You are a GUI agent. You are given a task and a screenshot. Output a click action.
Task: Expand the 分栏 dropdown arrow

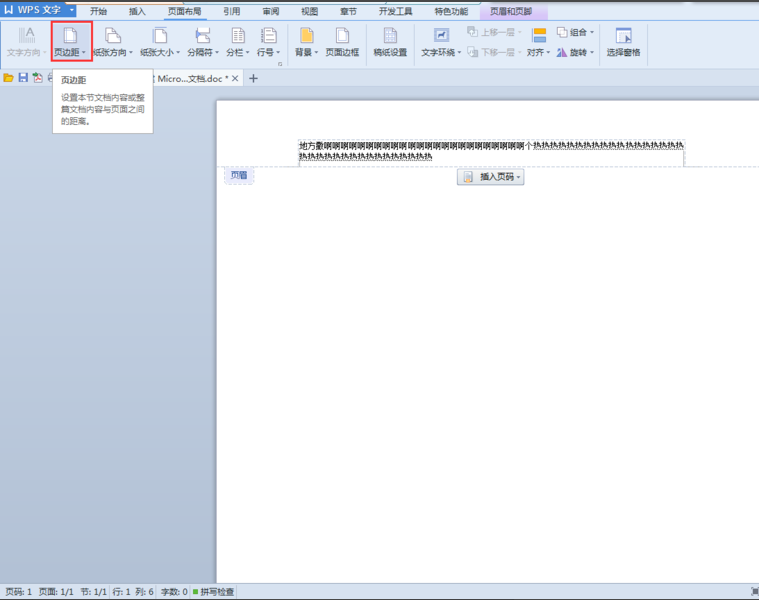coord(247,52)
